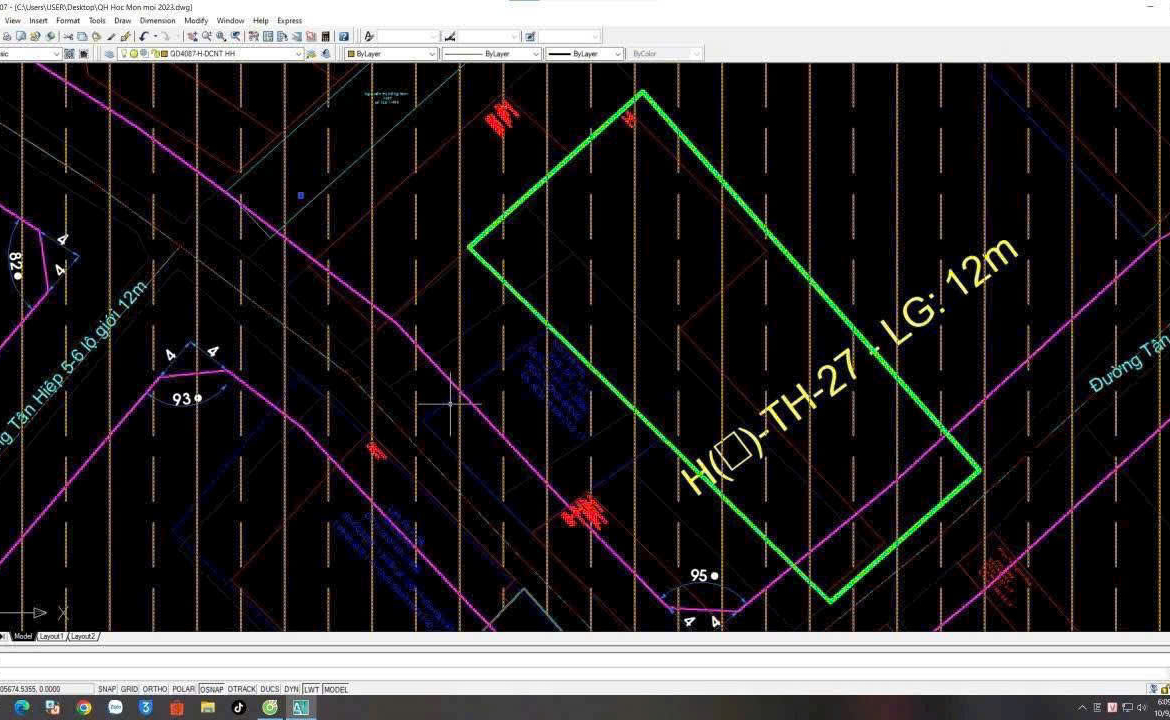Expand the QD4087-H-DCNT HH layer dropdown
Screen dimensions: 1170x720
point(297,54)
